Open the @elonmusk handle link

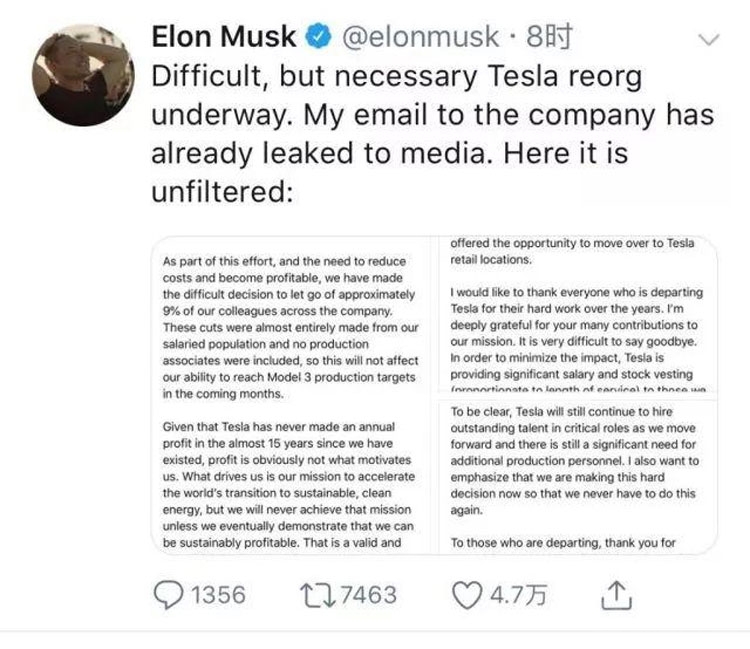click(x=420, y=37)
